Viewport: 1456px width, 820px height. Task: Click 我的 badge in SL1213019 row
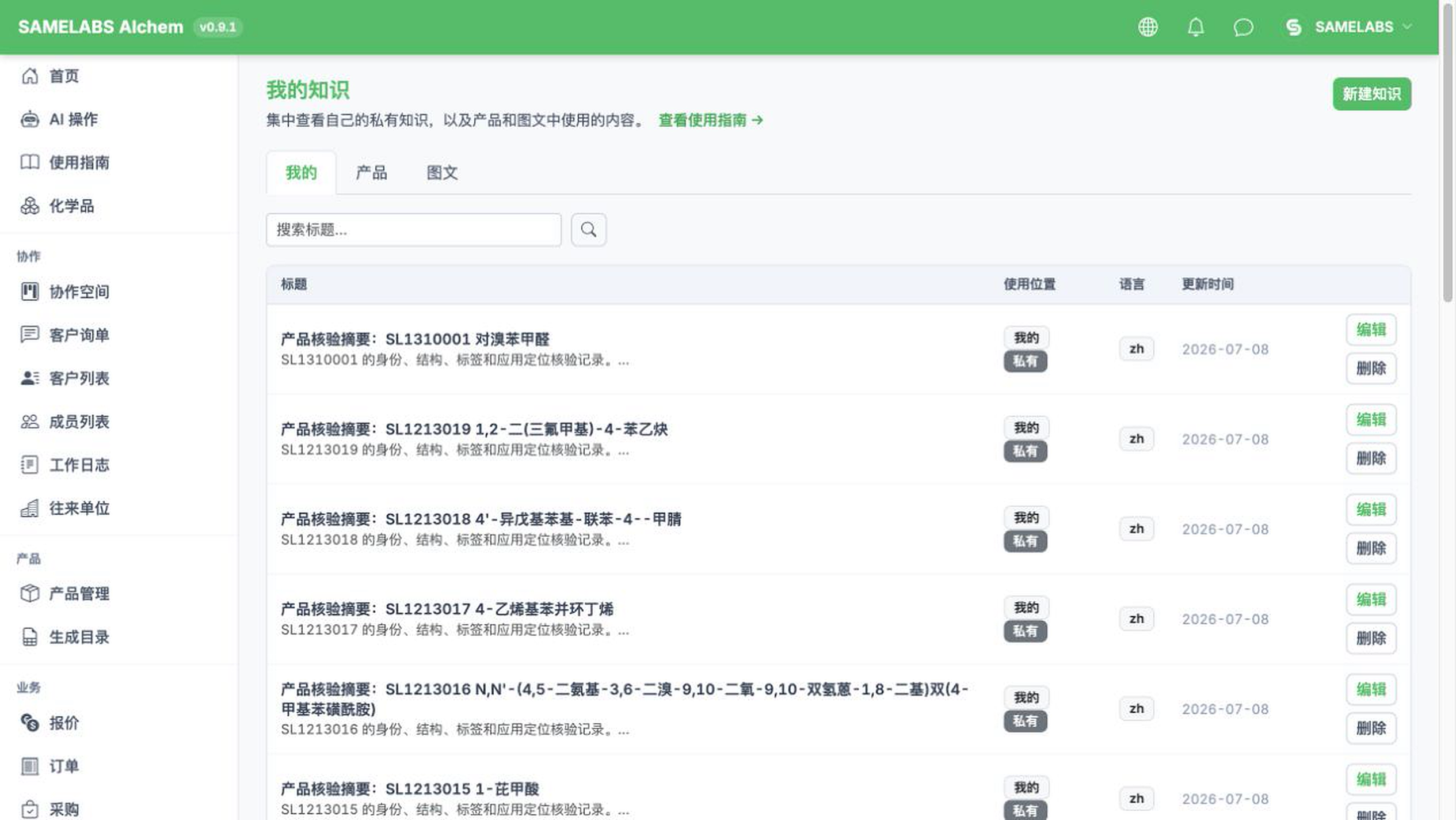[x=1026, y=427]
